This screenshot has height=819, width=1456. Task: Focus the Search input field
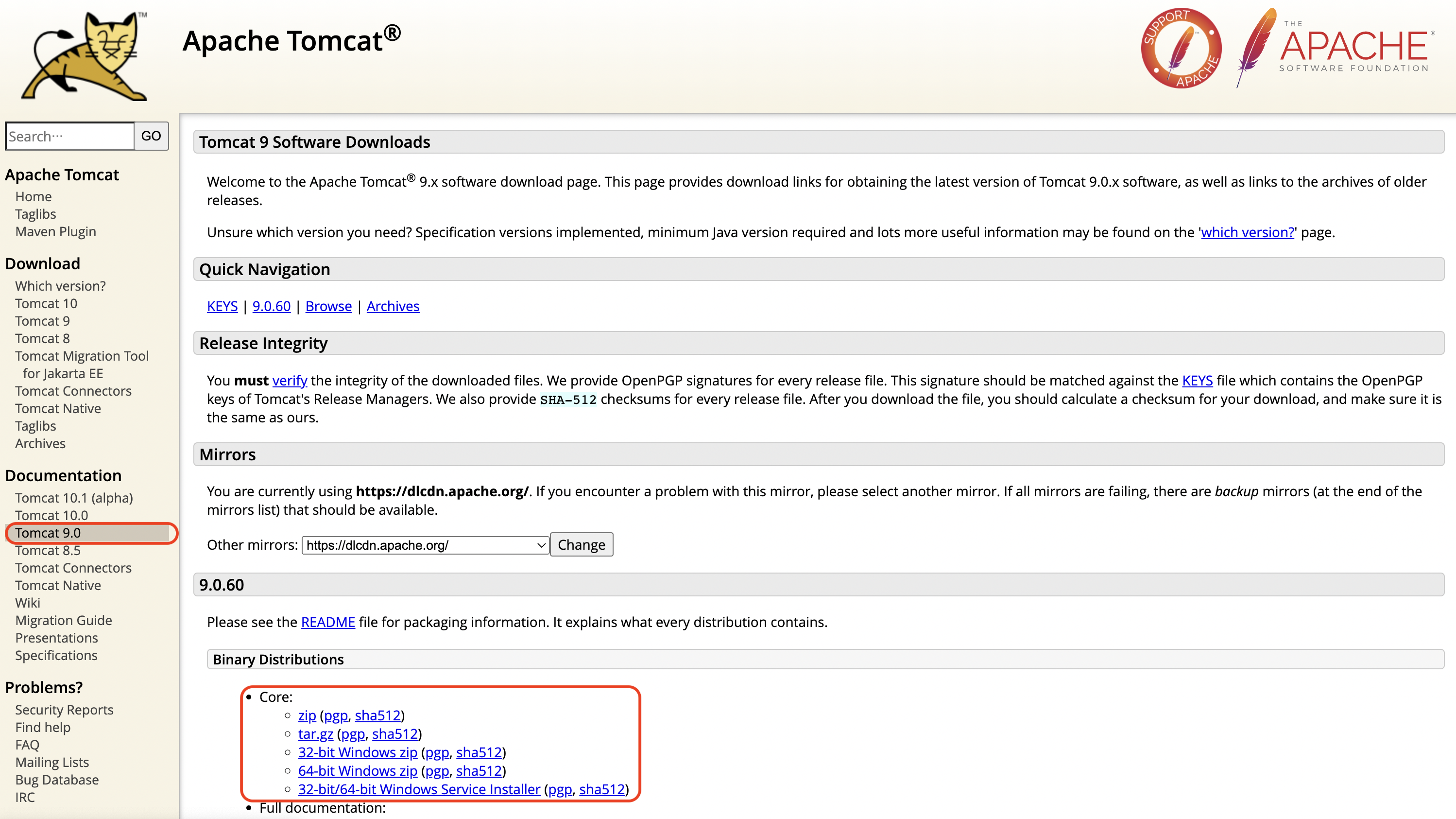pyautogui.click(x=69, y=136)
